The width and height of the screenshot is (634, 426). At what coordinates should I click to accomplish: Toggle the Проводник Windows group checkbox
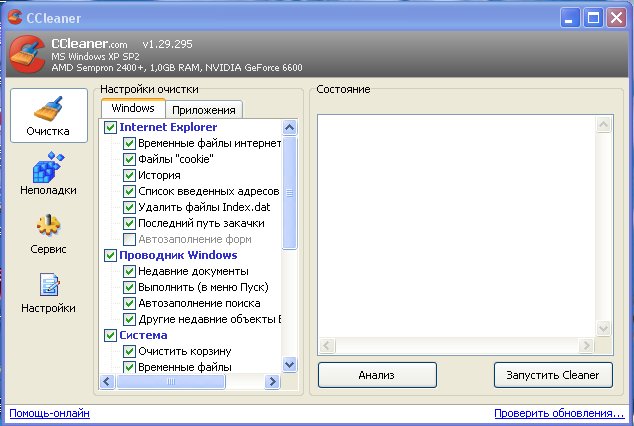[110, 255]
